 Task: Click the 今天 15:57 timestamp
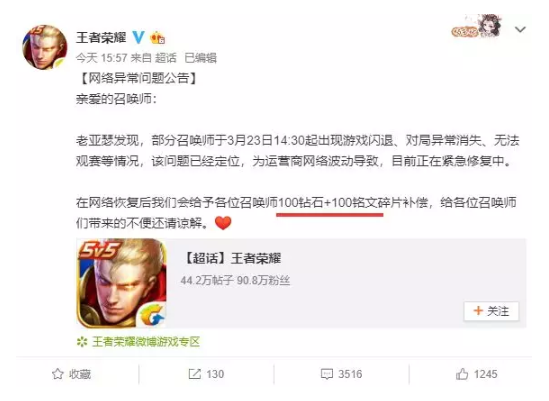click(102, 58)
